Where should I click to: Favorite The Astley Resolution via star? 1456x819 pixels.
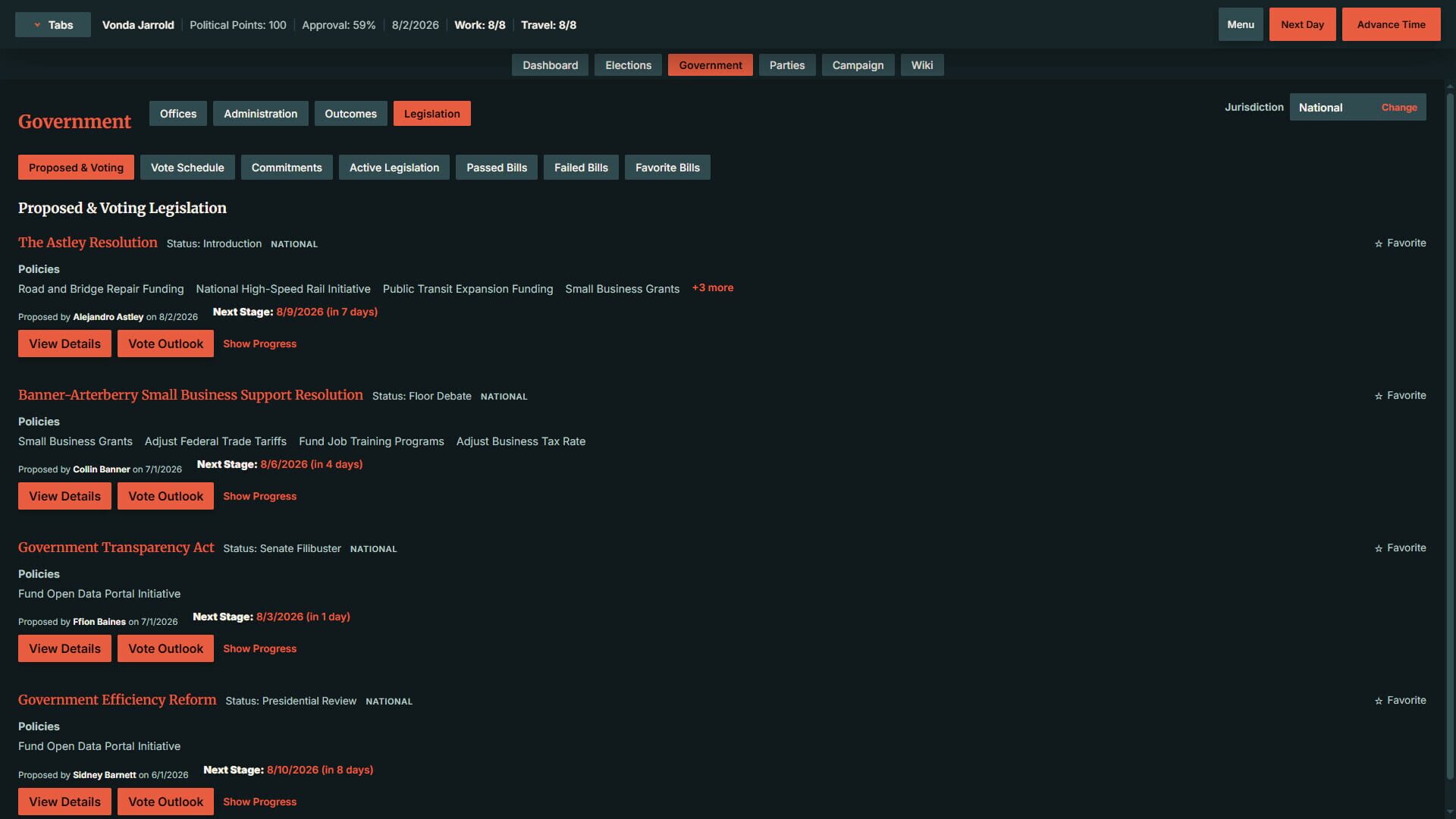1400,243
